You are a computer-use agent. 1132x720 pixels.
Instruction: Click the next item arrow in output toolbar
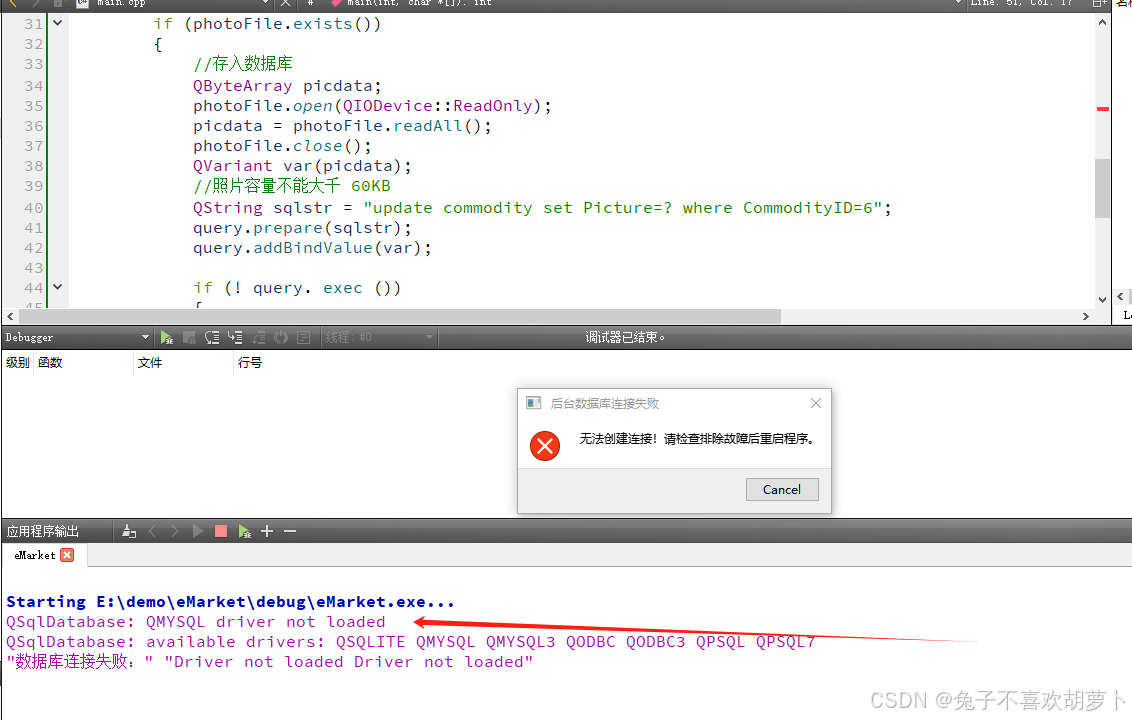[x=175, y=532]
